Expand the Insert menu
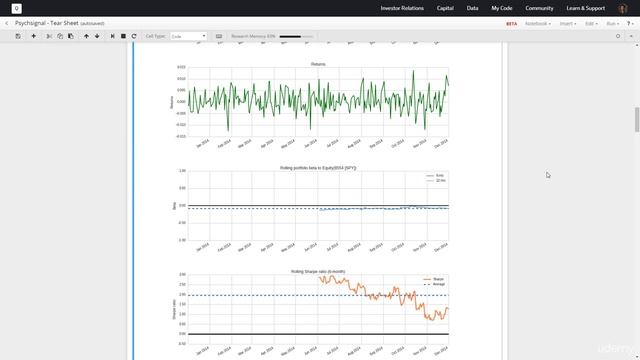640x360 pixels. coord(568,24)
